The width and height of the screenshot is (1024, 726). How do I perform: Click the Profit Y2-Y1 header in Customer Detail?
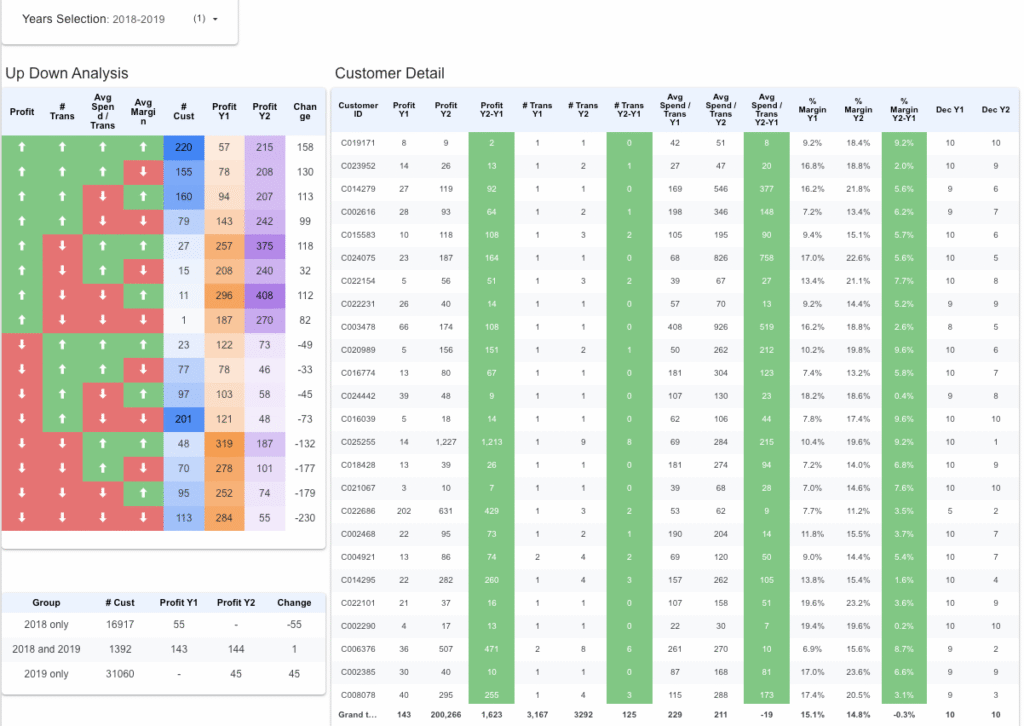[x=492, y=110]
